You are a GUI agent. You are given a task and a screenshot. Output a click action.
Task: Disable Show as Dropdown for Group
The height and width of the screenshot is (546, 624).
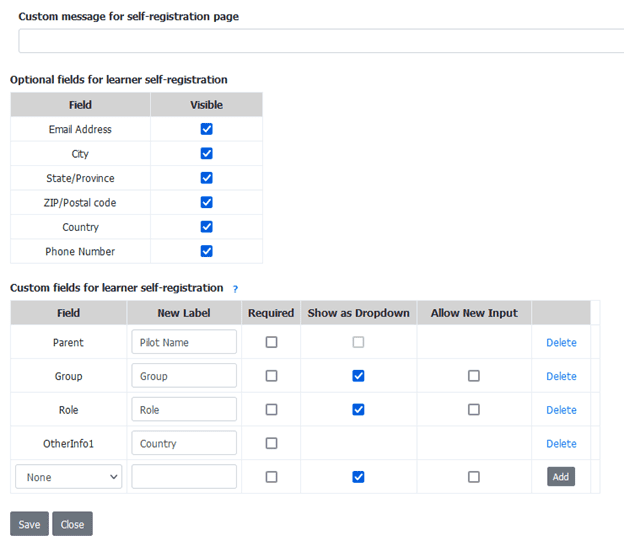pyautogui.click(x=358, y=376)
